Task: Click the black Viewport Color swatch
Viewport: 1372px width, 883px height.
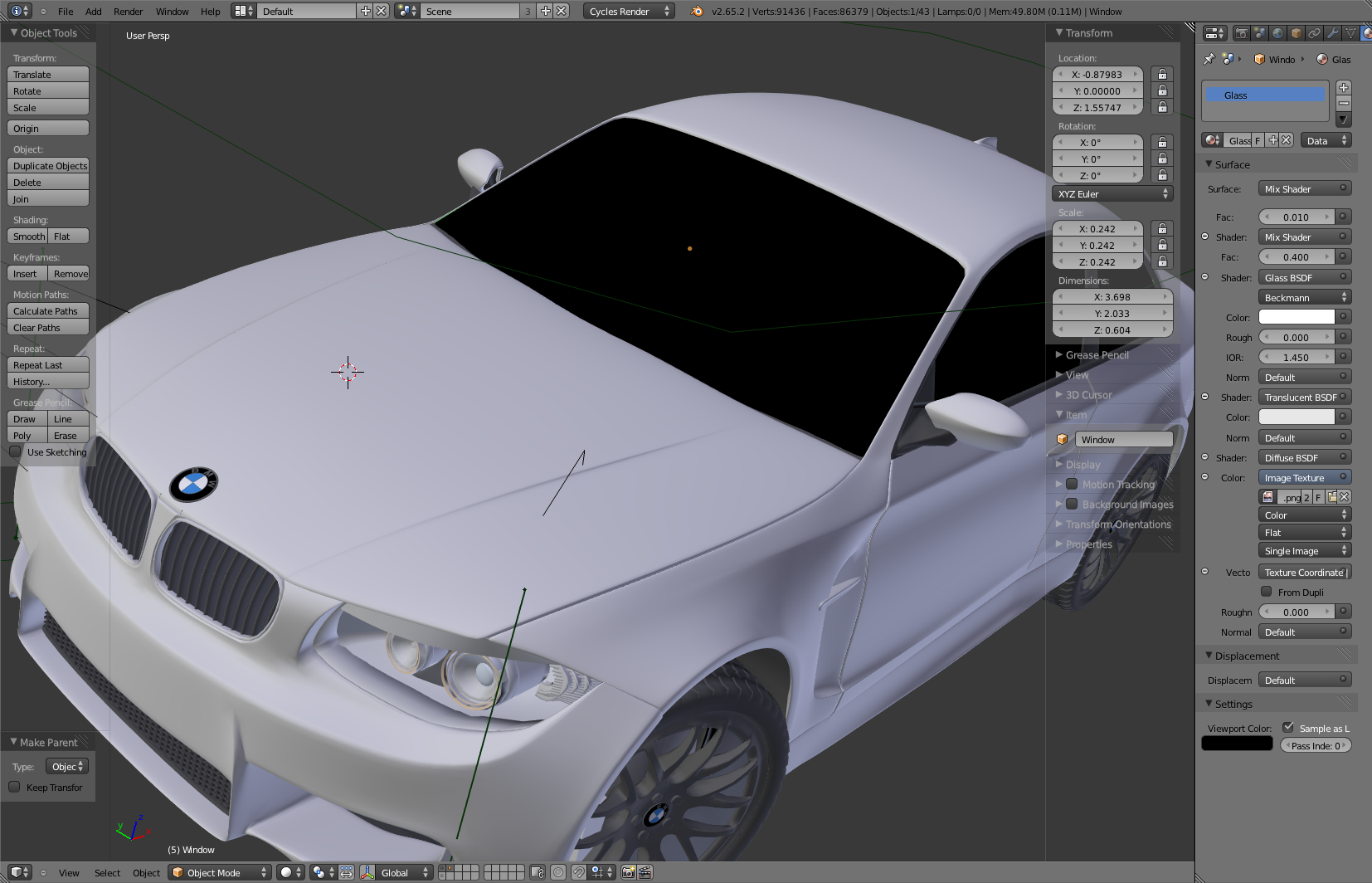Action: click(x=1237, y=744)
